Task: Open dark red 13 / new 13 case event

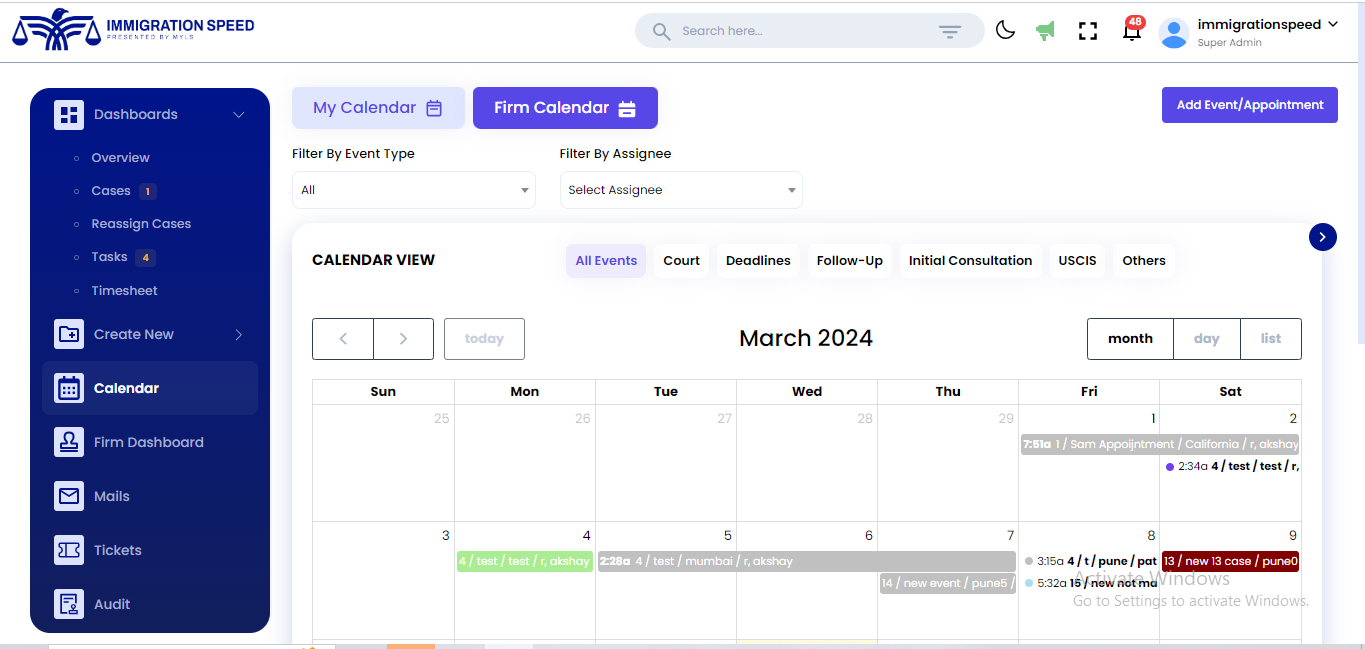Action: pos(1230,561)
